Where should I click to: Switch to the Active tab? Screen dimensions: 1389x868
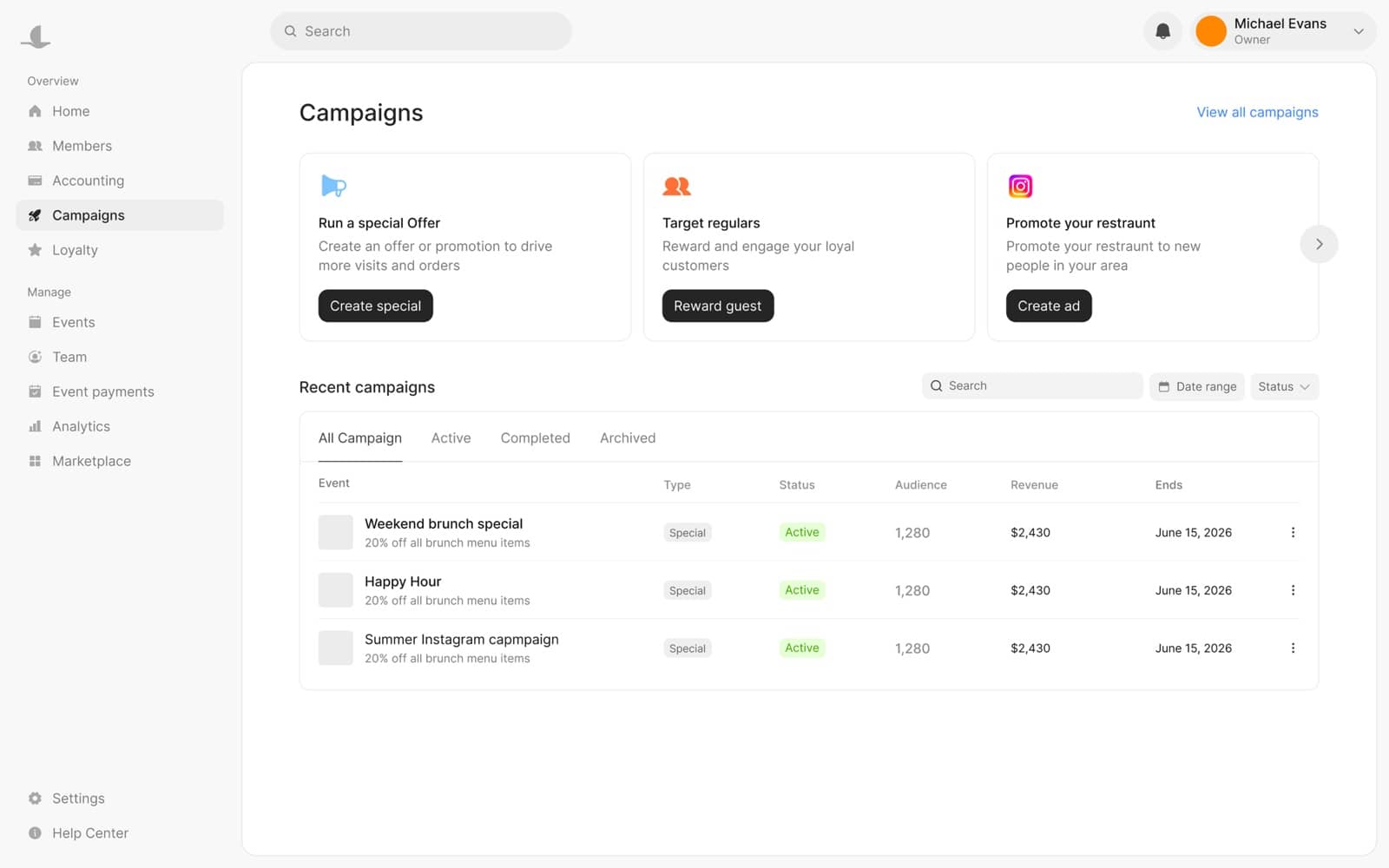point(451,438)
